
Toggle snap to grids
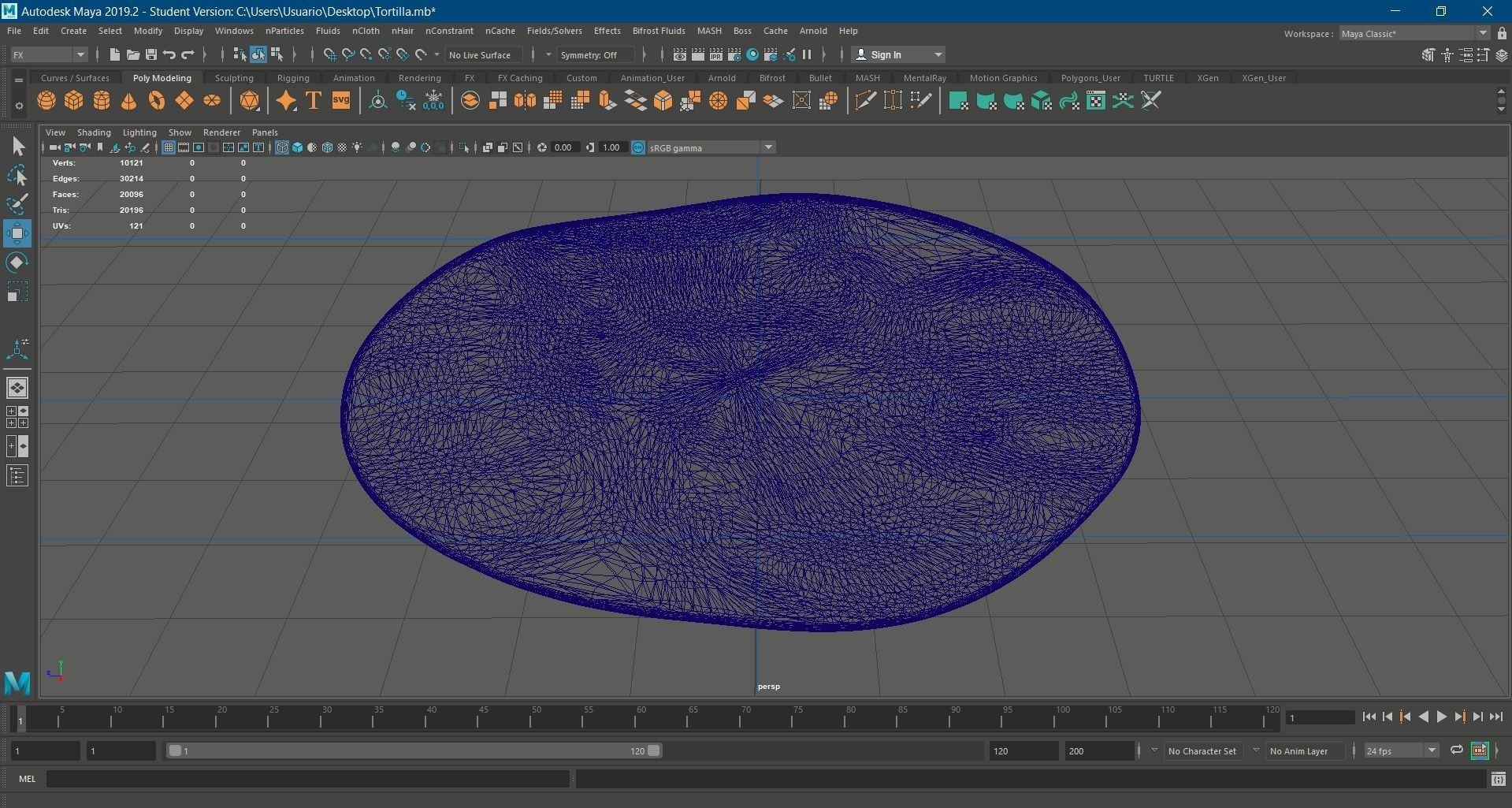329,54
